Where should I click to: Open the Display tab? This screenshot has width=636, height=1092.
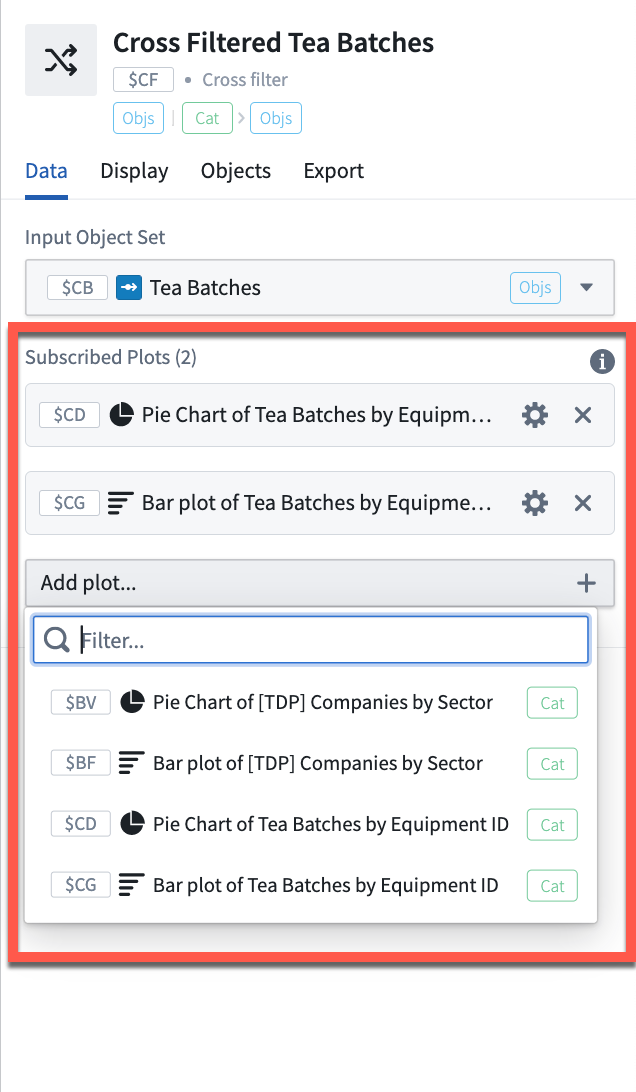134,171
